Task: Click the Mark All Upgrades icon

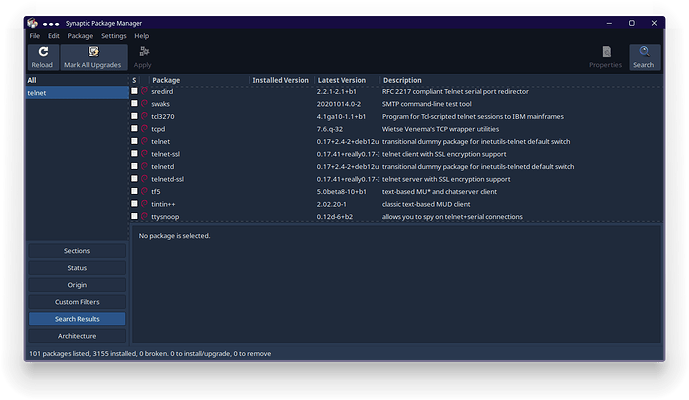Action: pyautogui.click(x=93, y=57)
